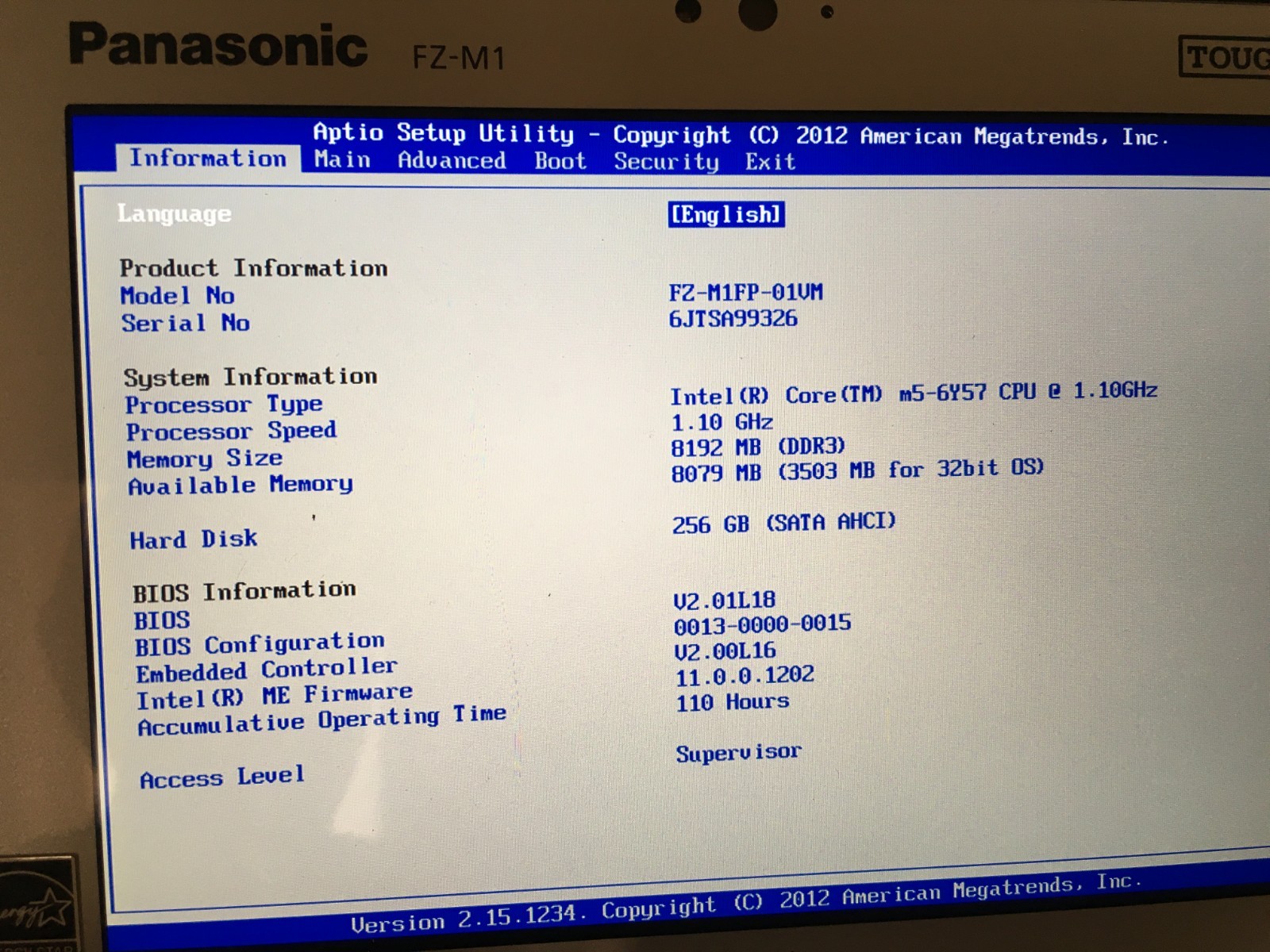Go to the Boot tab
Viewport: 1270px width, 952px height.
coord(560,161)
